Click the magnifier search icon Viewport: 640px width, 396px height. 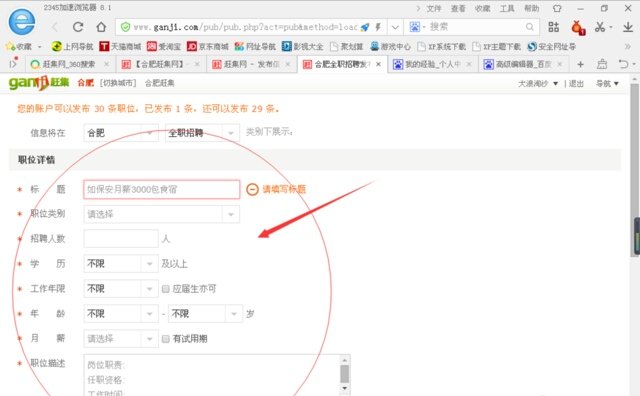530,27
